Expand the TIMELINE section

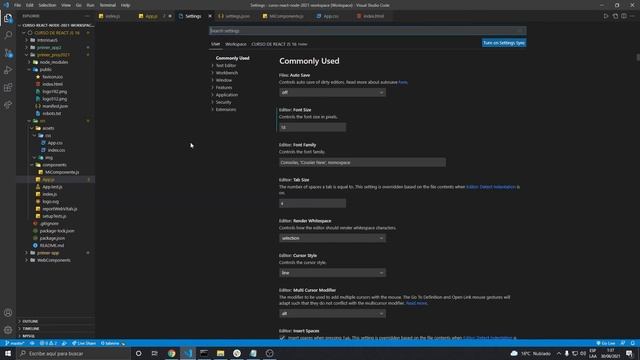pos(31,329)
